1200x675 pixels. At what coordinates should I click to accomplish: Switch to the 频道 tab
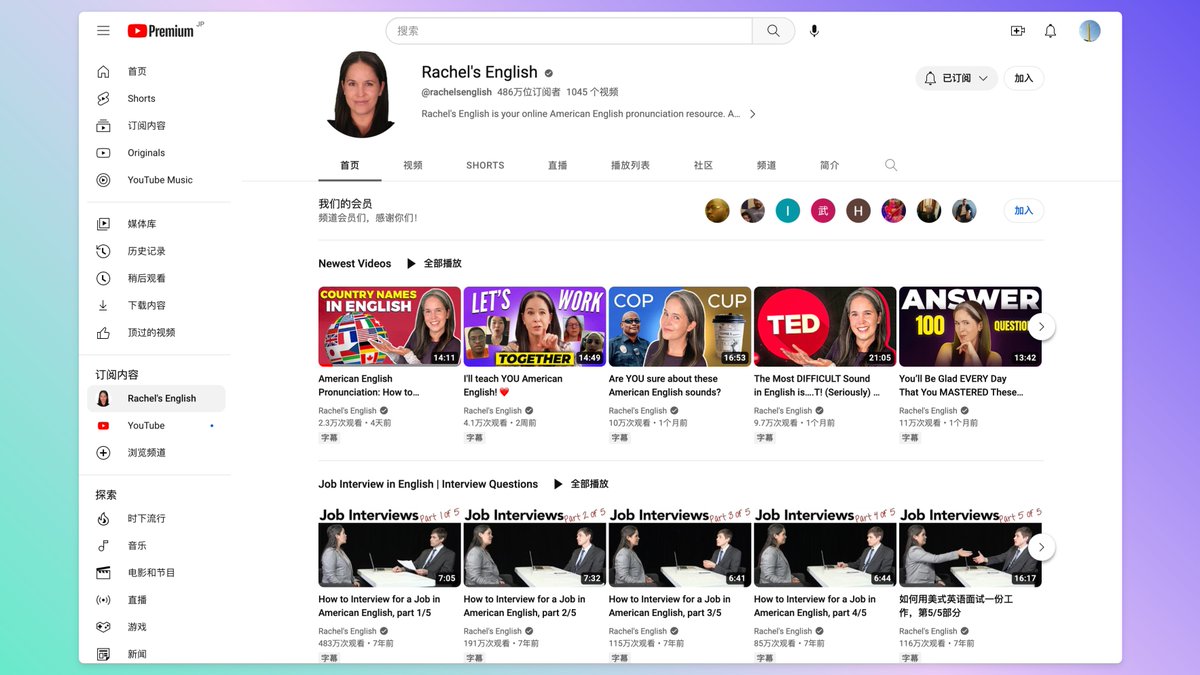pos(766,165)
